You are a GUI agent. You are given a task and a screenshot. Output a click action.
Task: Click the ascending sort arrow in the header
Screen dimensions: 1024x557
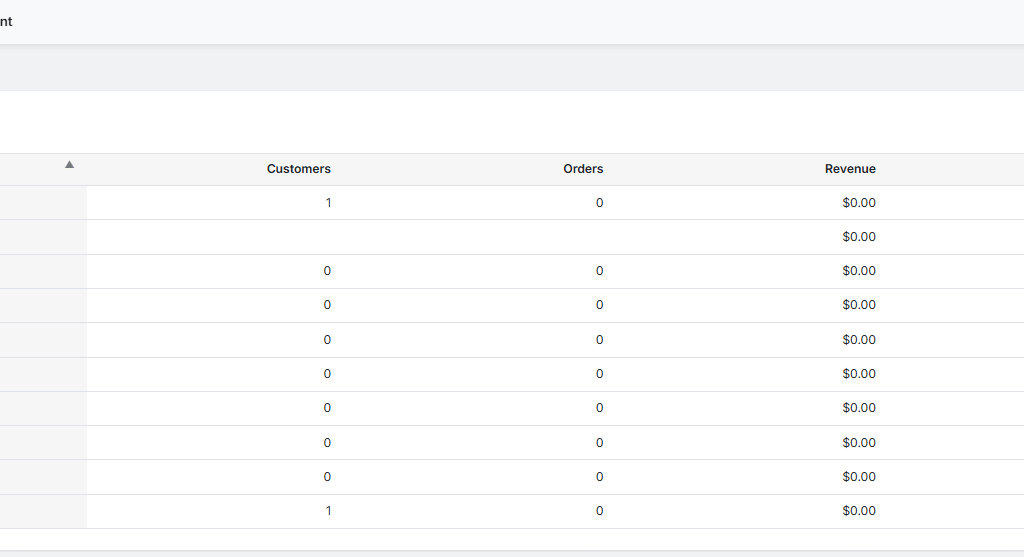(69, 165)
